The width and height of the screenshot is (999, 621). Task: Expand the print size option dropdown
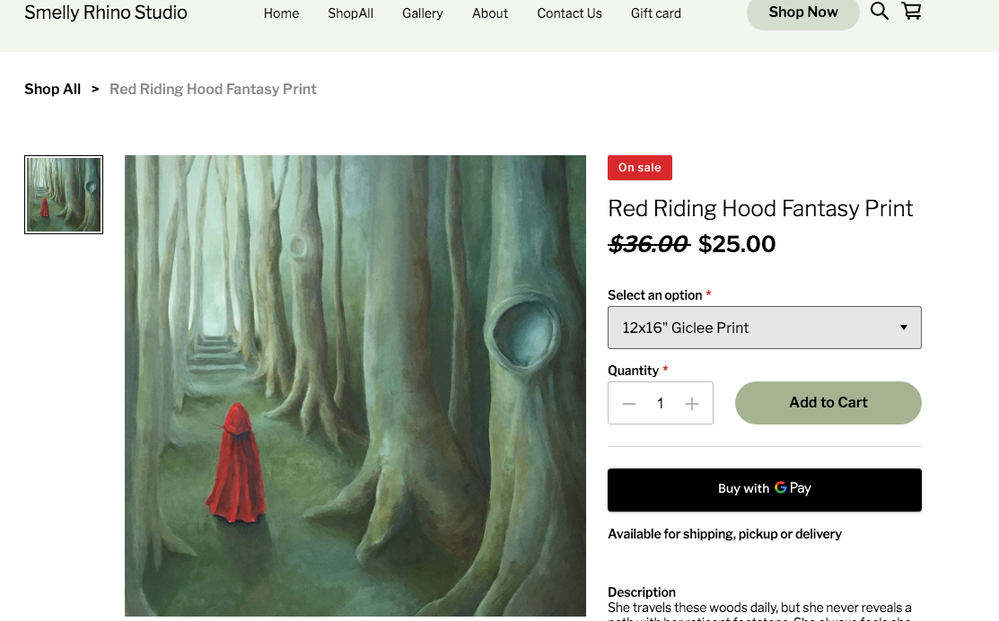coord(764,328)
